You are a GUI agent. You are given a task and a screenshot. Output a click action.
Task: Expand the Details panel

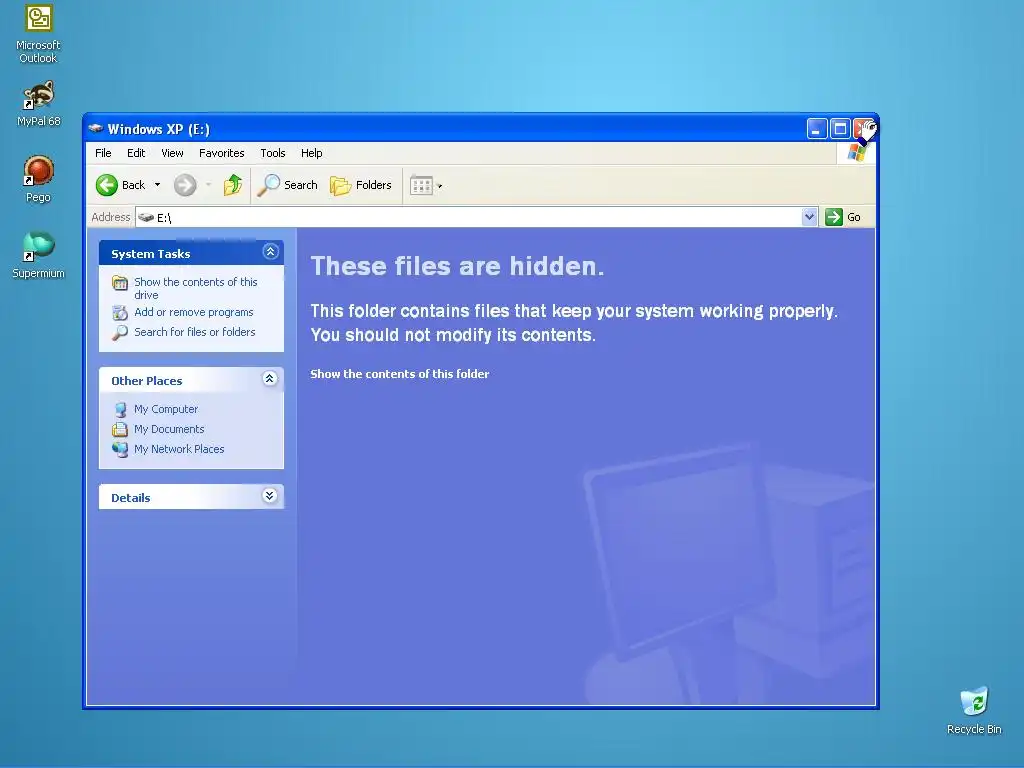tap(270, 496)
